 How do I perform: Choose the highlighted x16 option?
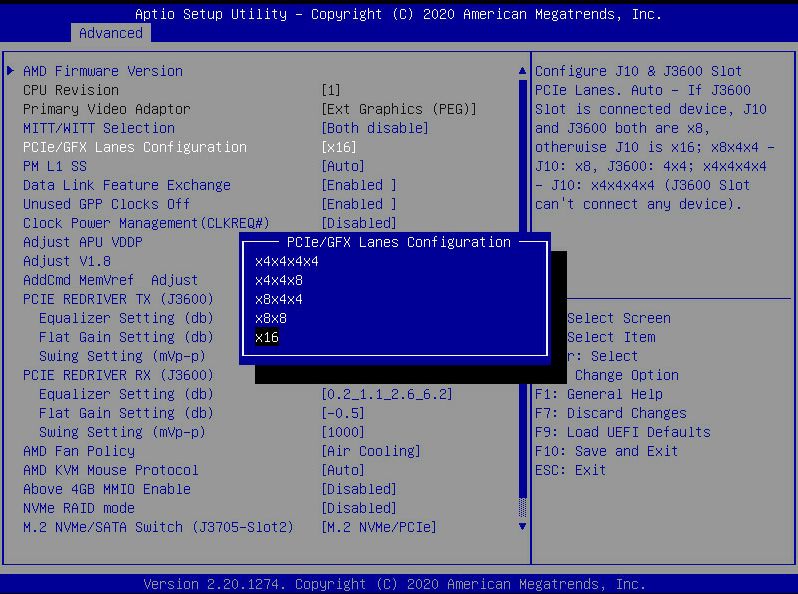pyautogui.click(x=267, y=337)
